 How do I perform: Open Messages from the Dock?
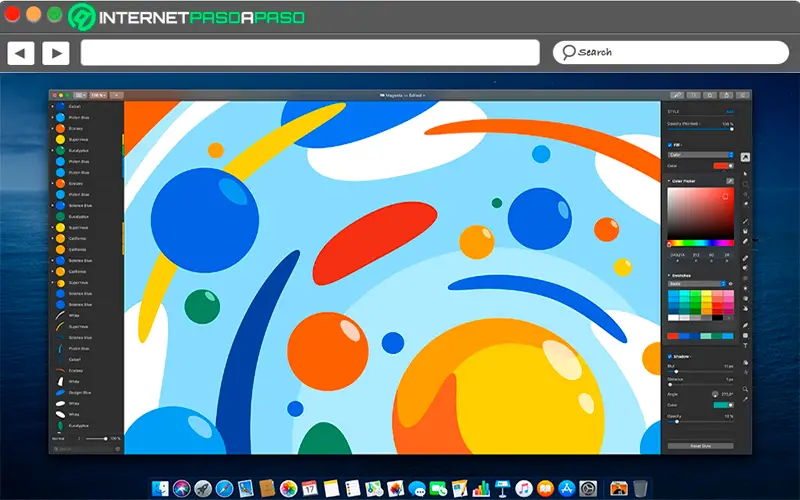(x=417, y=489)
